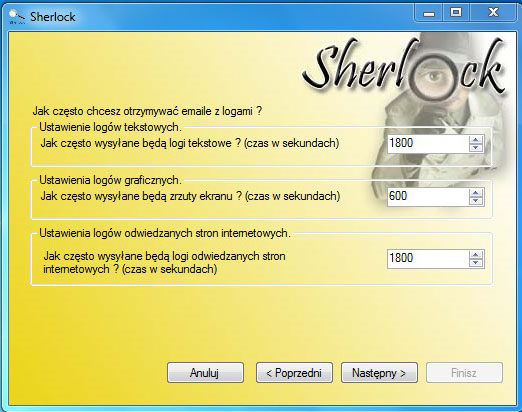Viewport: 522px width, 412px height.
Task: Click the Anuluj button
Action: [x=205, y=373]
